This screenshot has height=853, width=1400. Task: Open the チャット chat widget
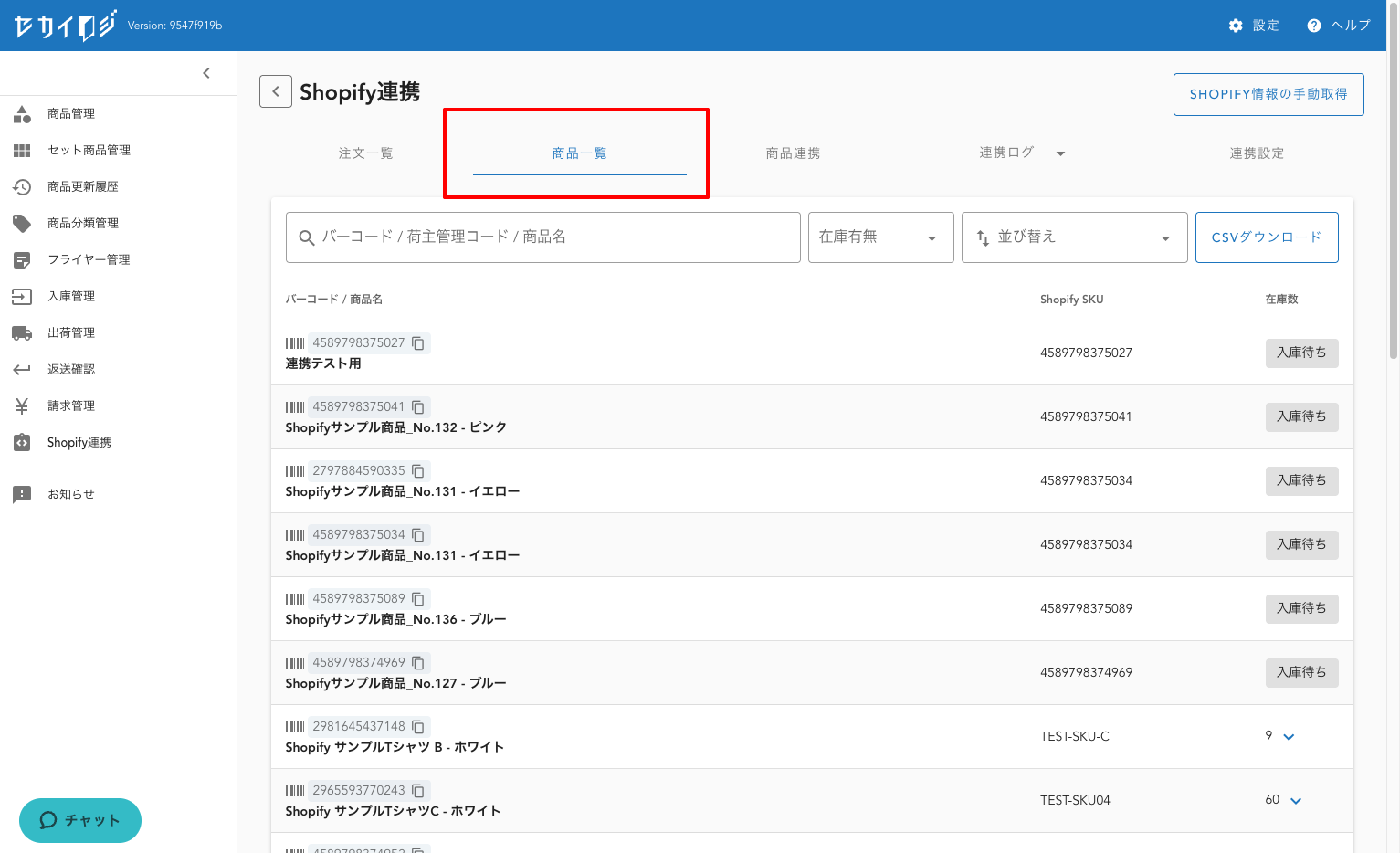pyautogui.click(x=80, y=820)
